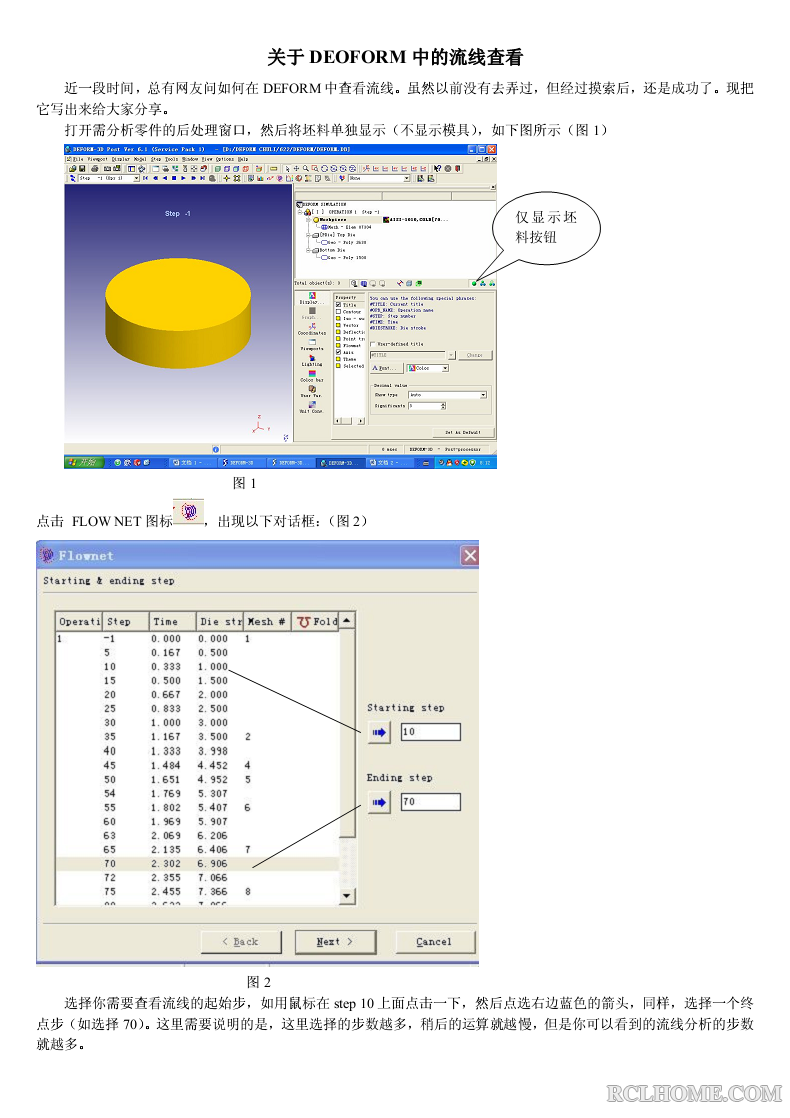The height and width of the screenshot is (1118, 790).
Task: Click the play forward triangle button
Action: click(183, 178)
